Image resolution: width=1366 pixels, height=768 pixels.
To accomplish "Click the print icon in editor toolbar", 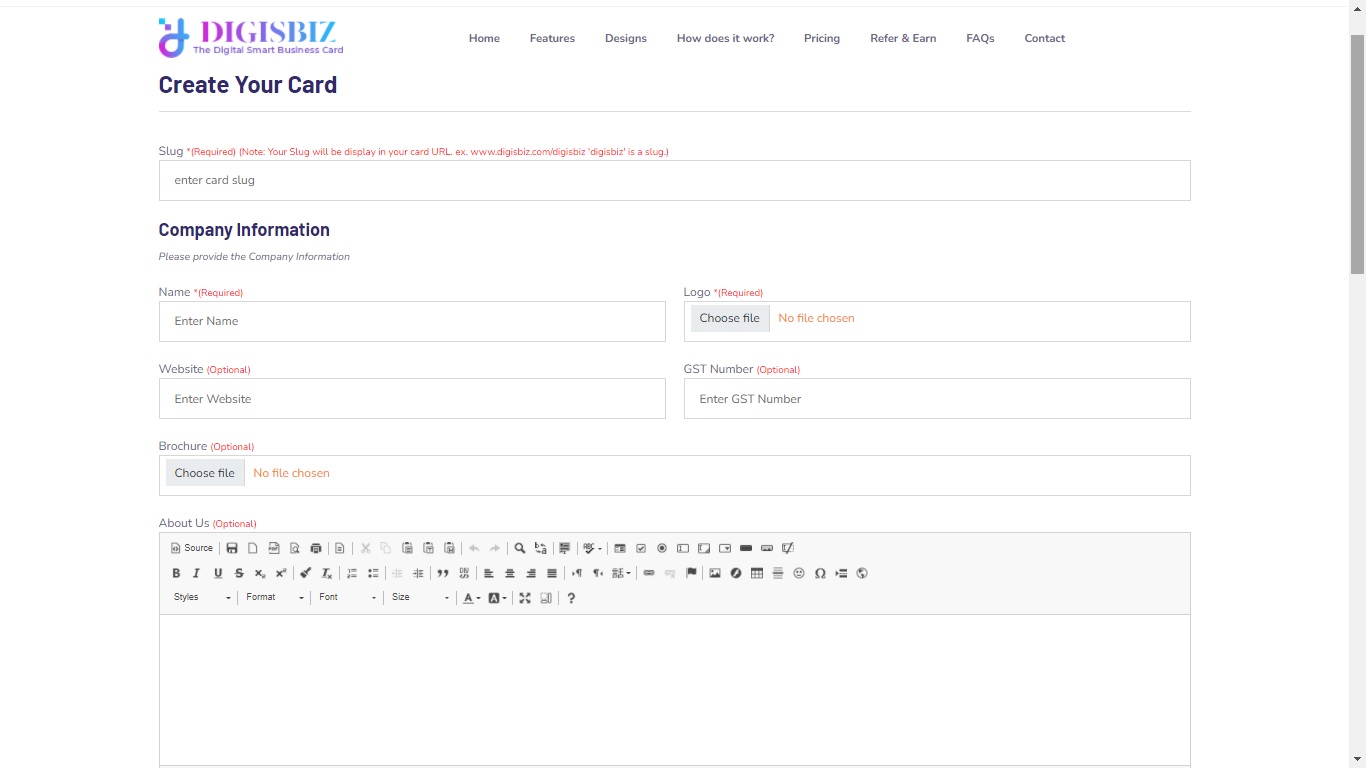I will [x=316, y=548].
